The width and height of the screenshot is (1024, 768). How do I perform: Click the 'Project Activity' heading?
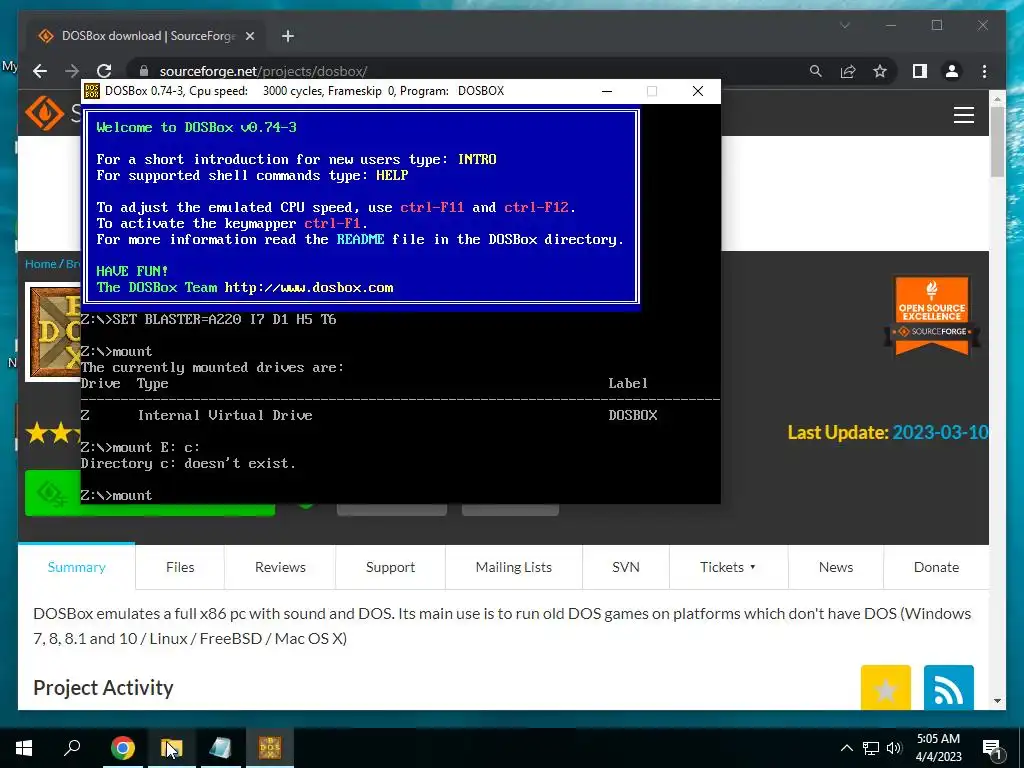tap(103, 688)
